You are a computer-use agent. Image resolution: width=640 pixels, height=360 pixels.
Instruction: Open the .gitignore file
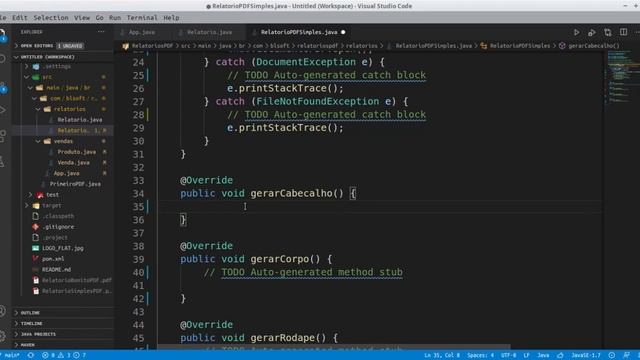click(x=58, y=227)
